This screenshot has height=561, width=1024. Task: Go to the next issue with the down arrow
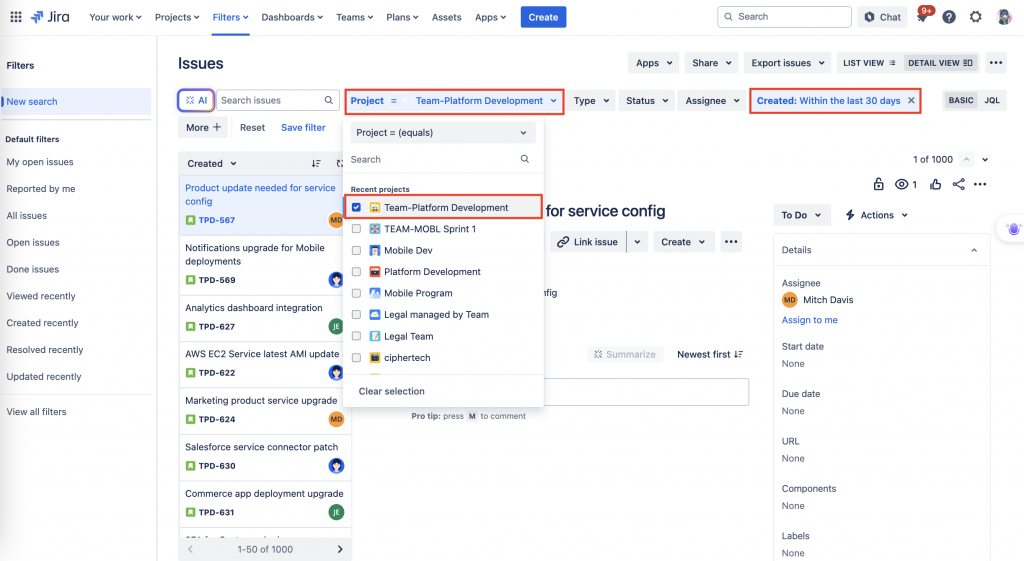[x=985, y=159]
